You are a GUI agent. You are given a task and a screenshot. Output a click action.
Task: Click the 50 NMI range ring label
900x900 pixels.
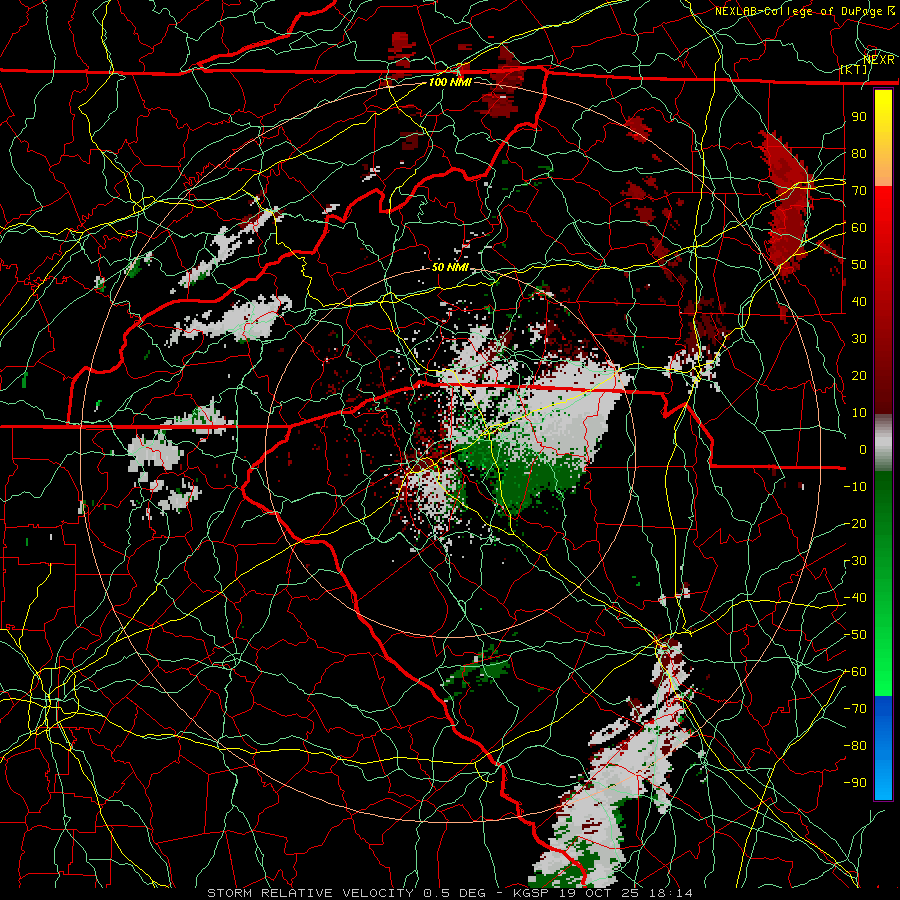click(x=450, y=267)
